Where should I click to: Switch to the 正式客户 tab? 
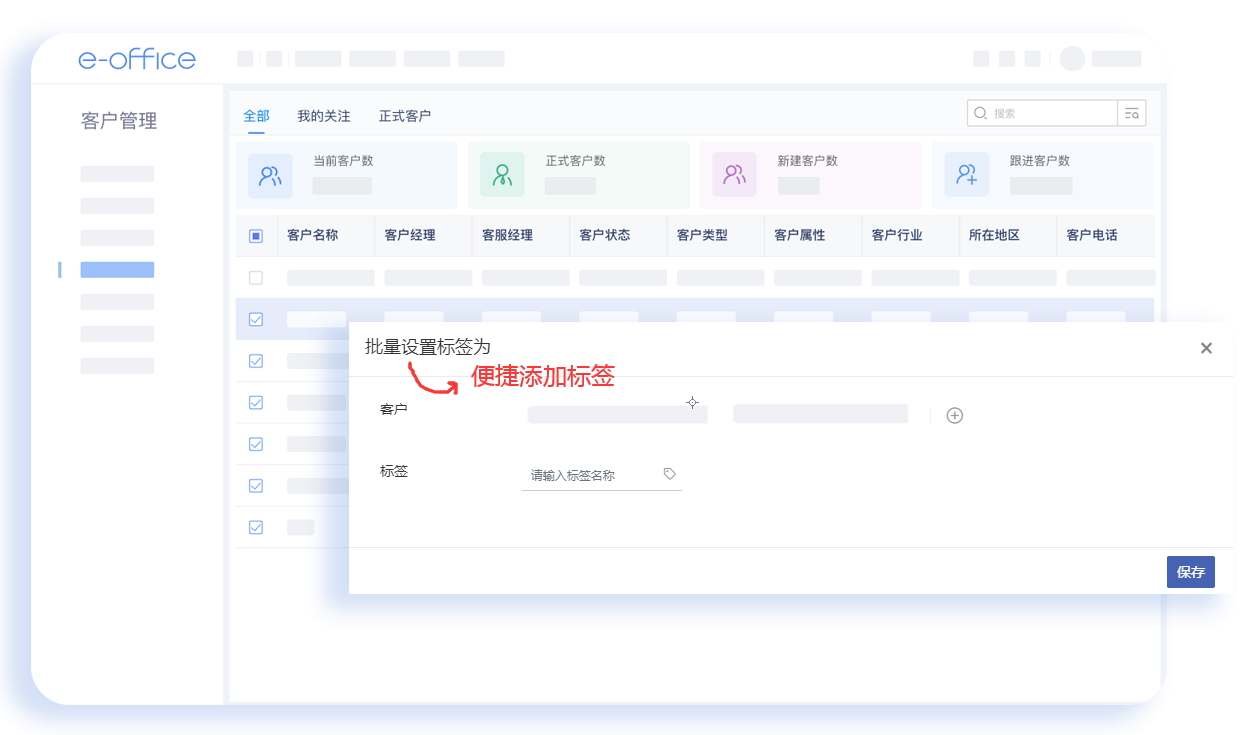[x=405, y=116]
